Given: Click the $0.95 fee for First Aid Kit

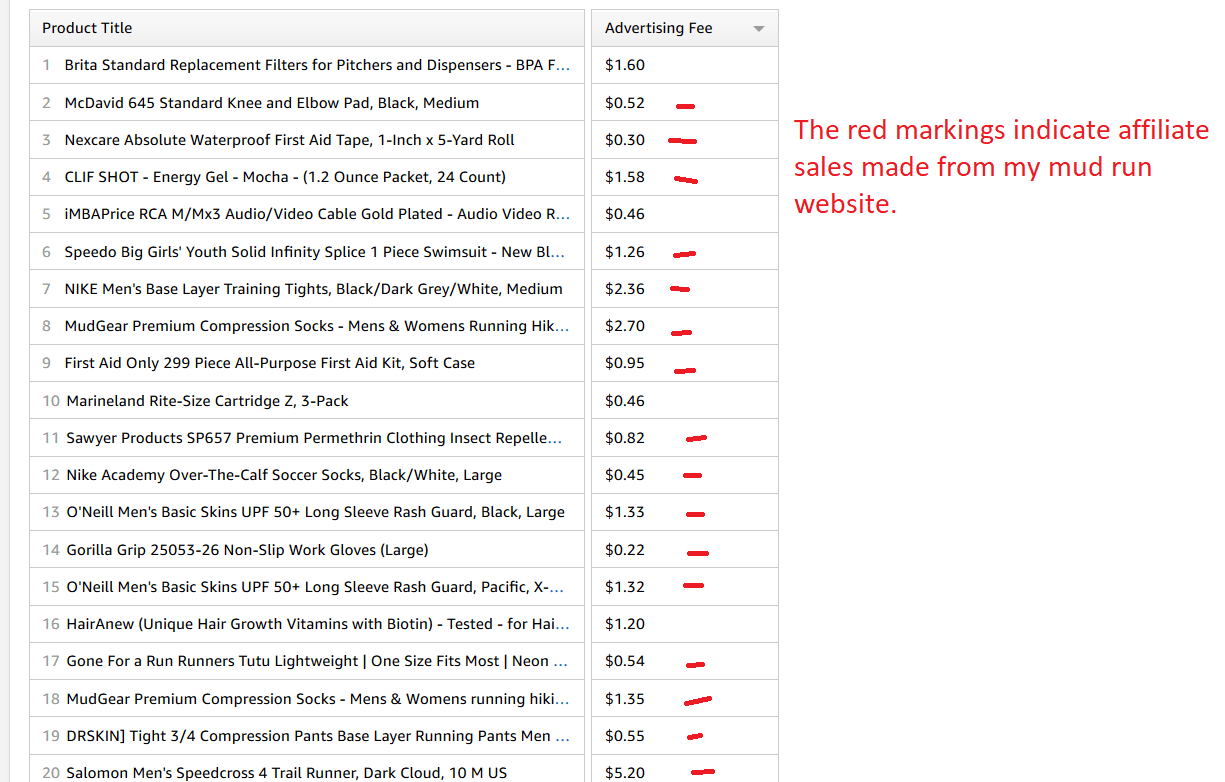Looking at the screenshot, I should [x=625, y=363].
